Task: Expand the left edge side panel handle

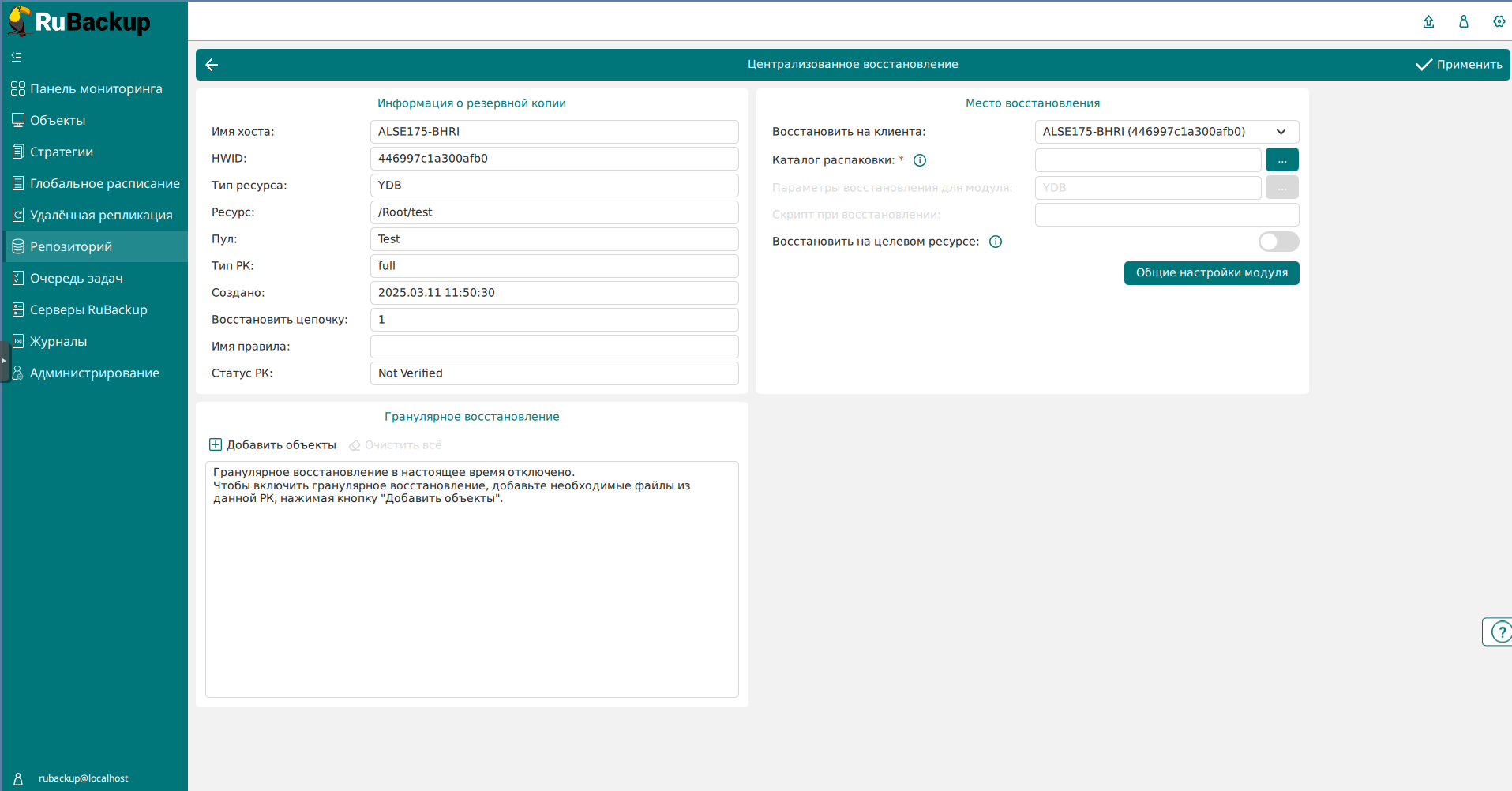Action: tap(4, 361)
